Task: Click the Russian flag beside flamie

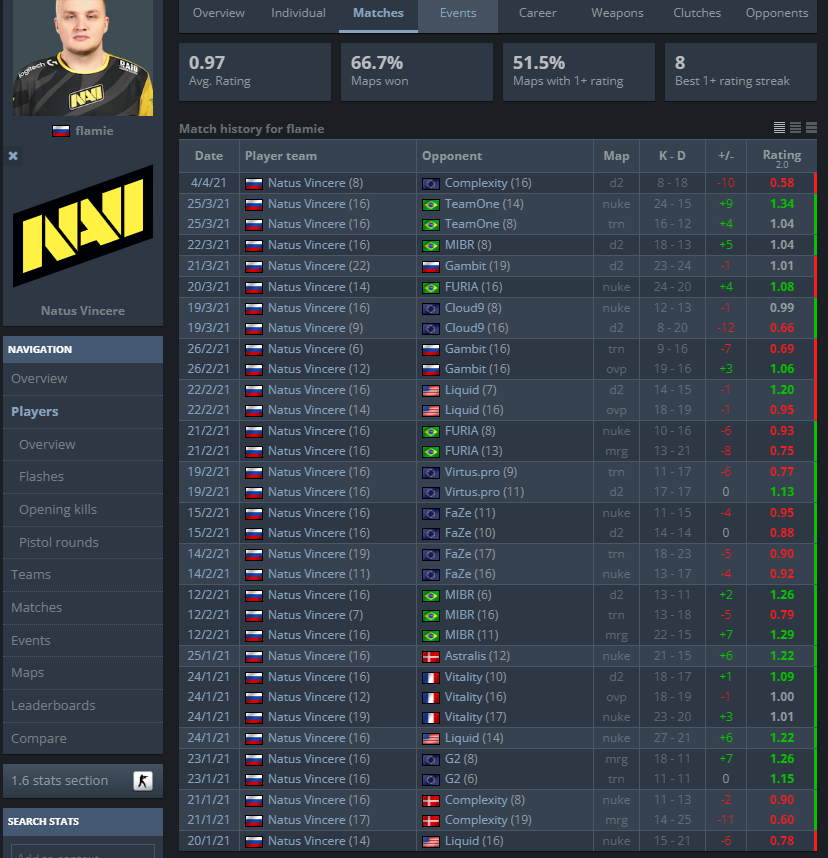Action: [x=61, y=131]
